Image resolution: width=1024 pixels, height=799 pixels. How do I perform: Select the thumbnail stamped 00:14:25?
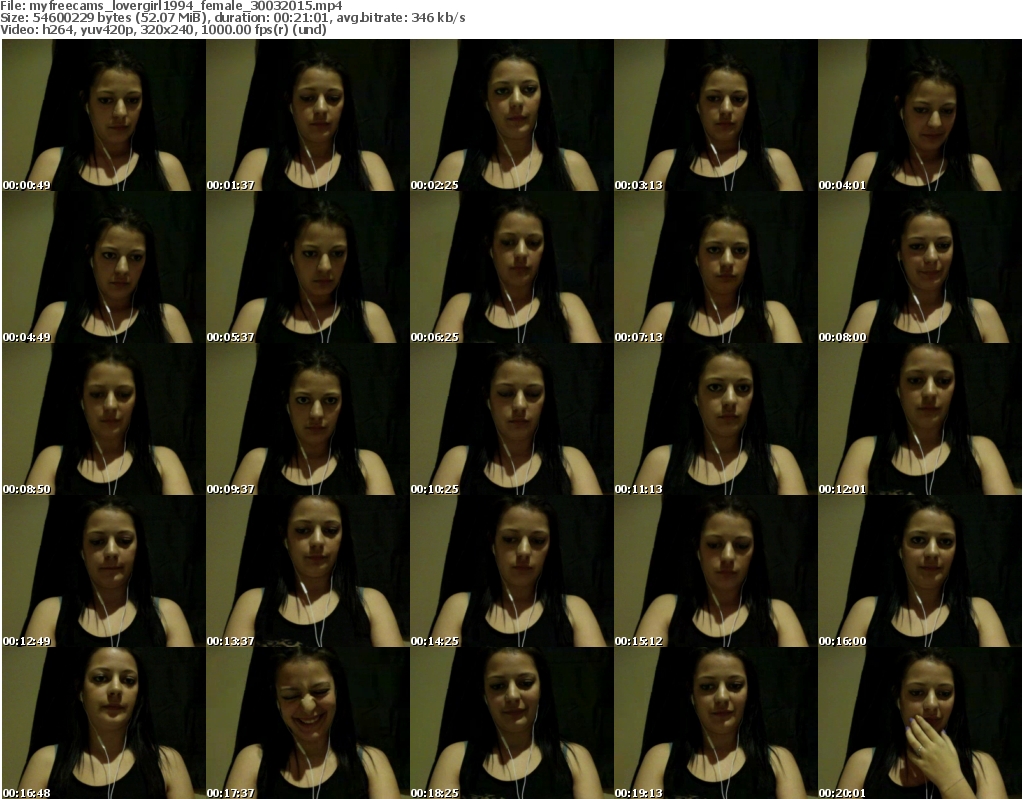coord(511,571)
